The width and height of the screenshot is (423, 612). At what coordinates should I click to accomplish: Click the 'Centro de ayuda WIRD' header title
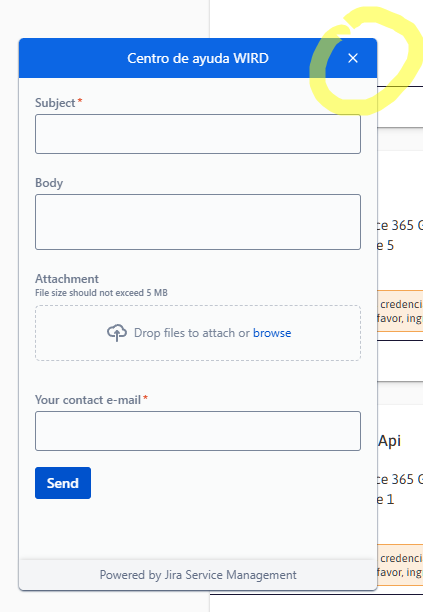pyautogui.click(x=198, y=58)
